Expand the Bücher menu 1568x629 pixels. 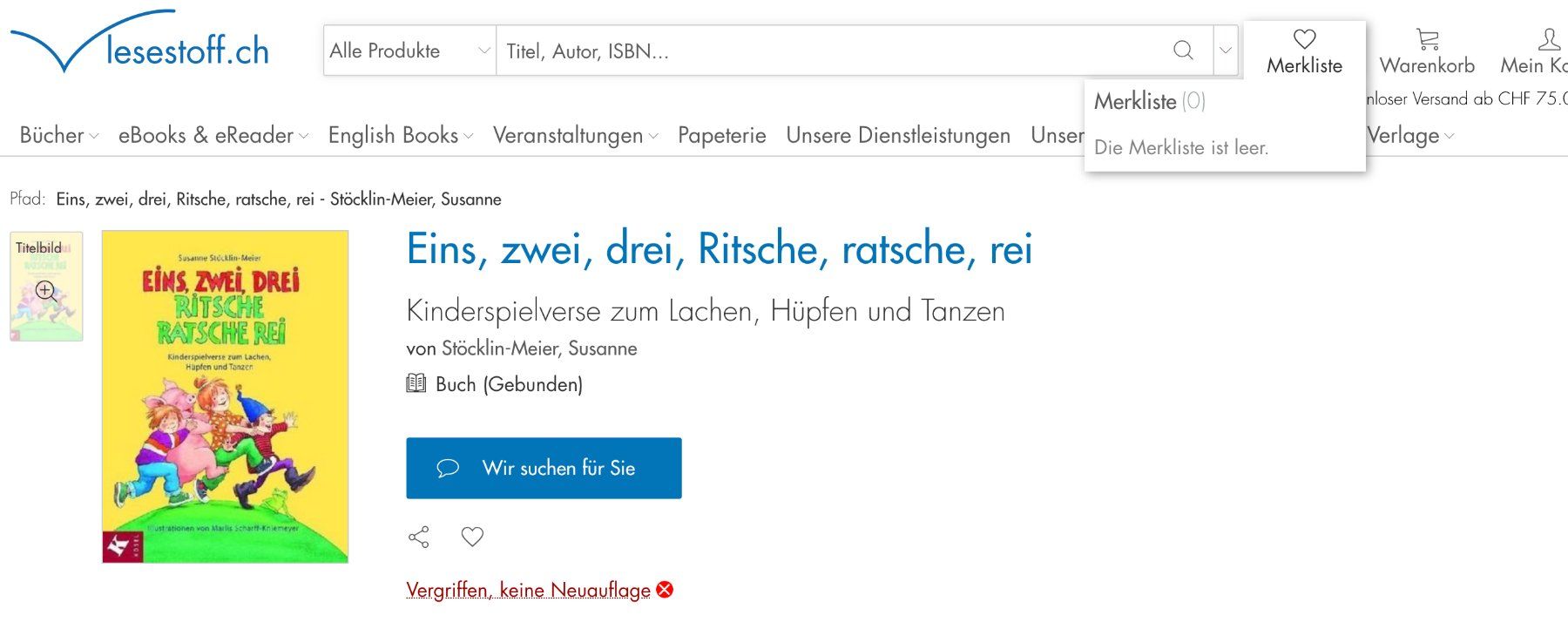(x=59, y=136)
